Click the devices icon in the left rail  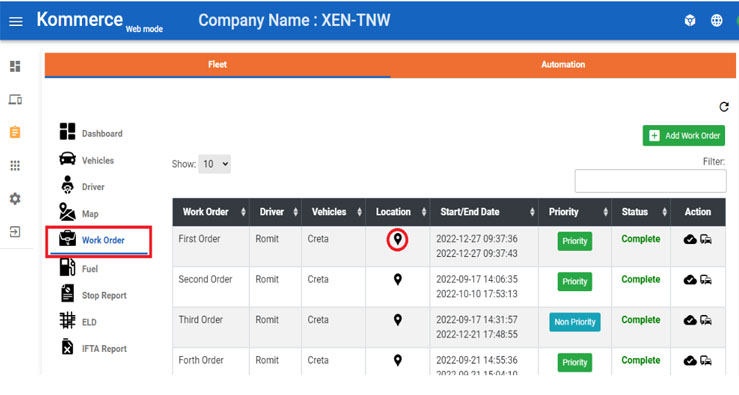click(x=15, y=99)
